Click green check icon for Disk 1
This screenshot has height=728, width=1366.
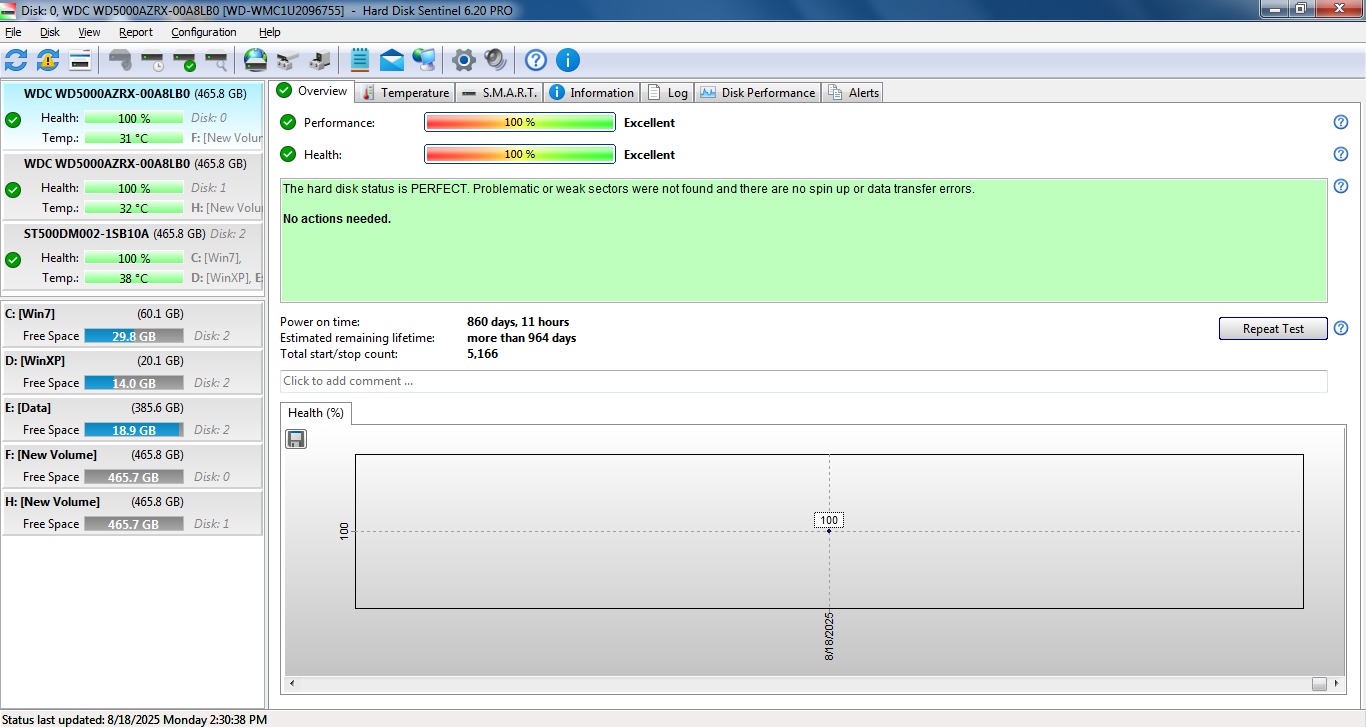pyautogui.click(x=13, y=190)
